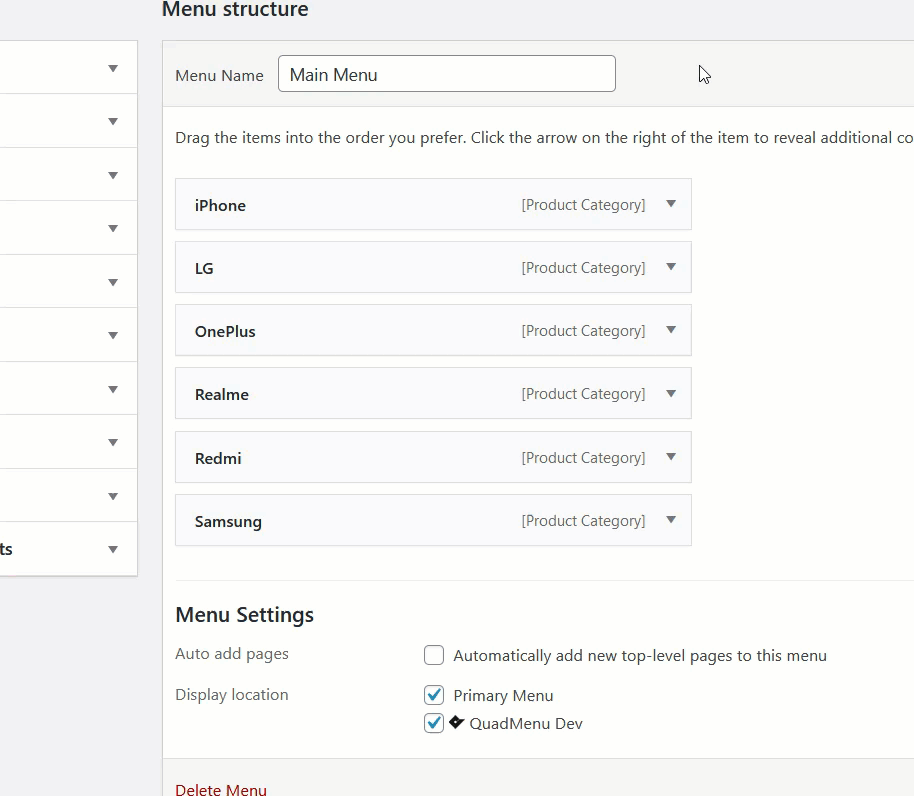Expand the LG menu item settings
The width and height of the screenshot is (914, 796).
tap(671, 267)
